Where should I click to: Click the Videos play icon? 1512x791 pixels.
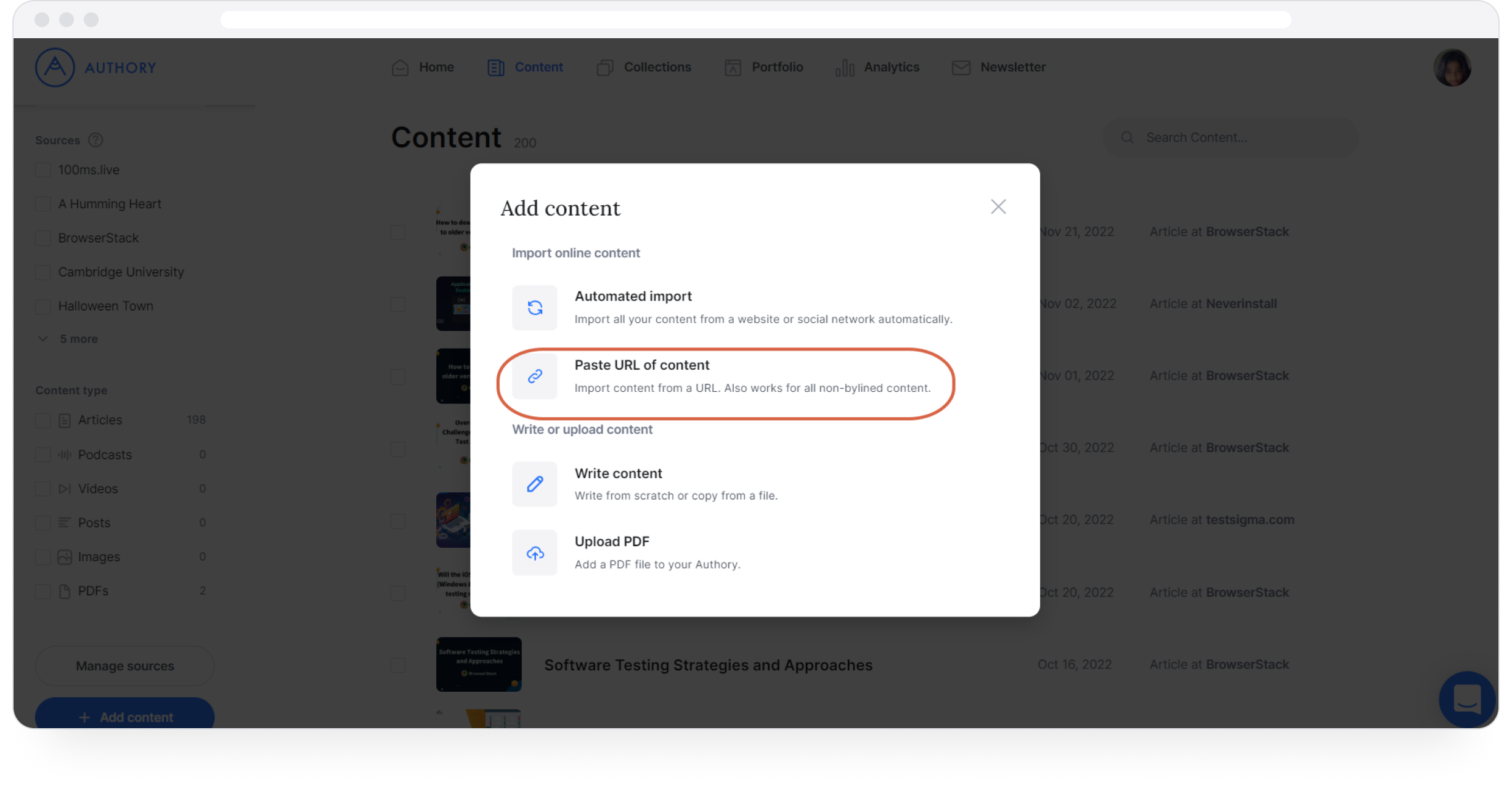point(65,489)
